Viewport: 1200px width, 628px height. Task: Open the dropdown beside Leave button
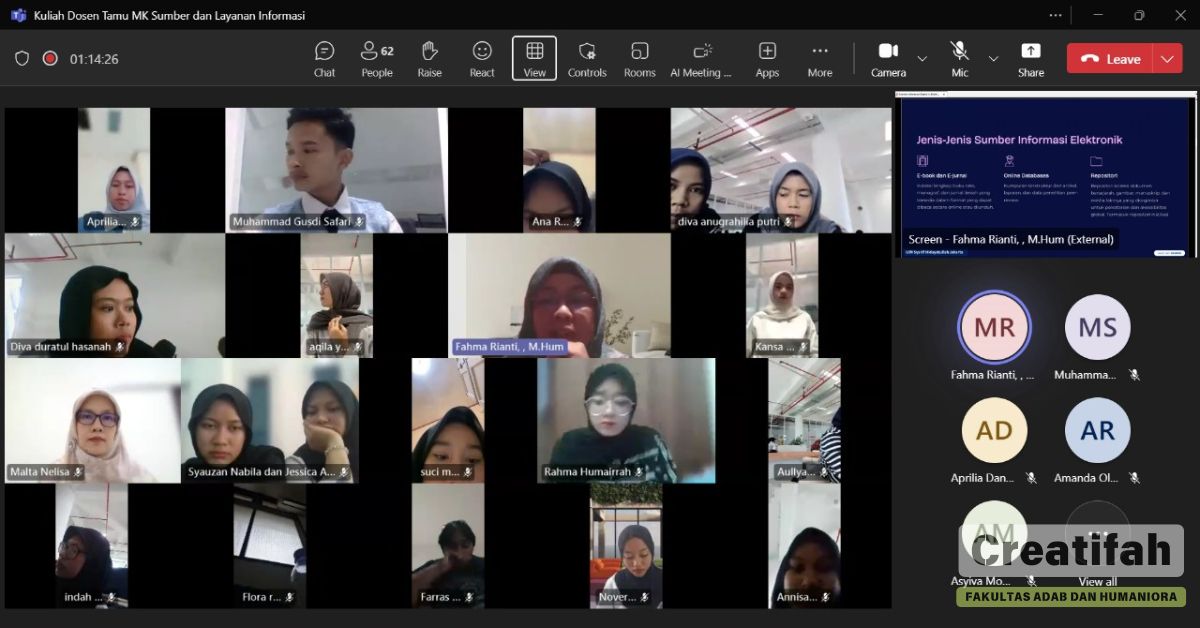click(1167, 59)
